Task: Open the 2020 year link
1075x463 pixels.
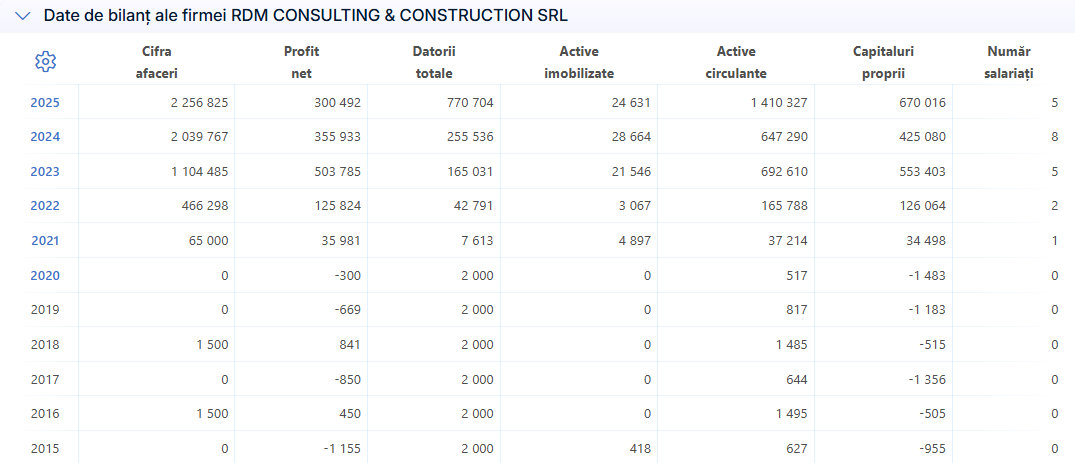Action: pyautogui.click(x=45, y=276)
